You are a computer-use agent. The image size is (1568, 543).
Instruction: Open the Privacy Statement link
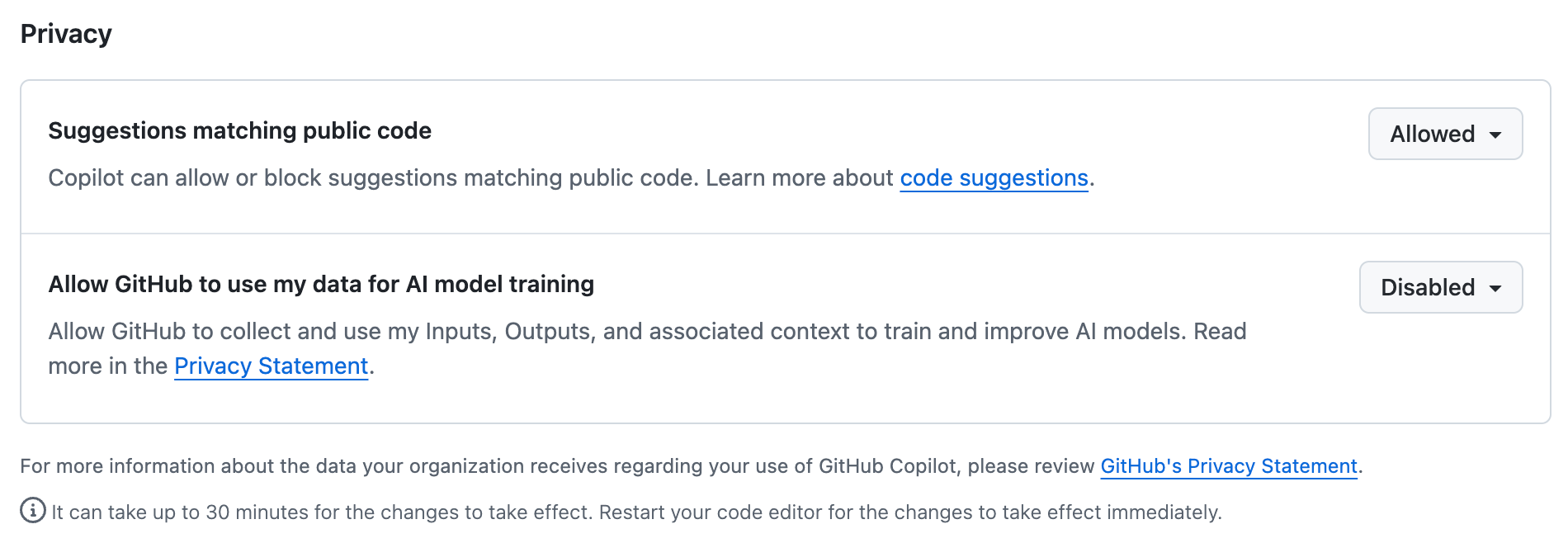click(271, 366)
